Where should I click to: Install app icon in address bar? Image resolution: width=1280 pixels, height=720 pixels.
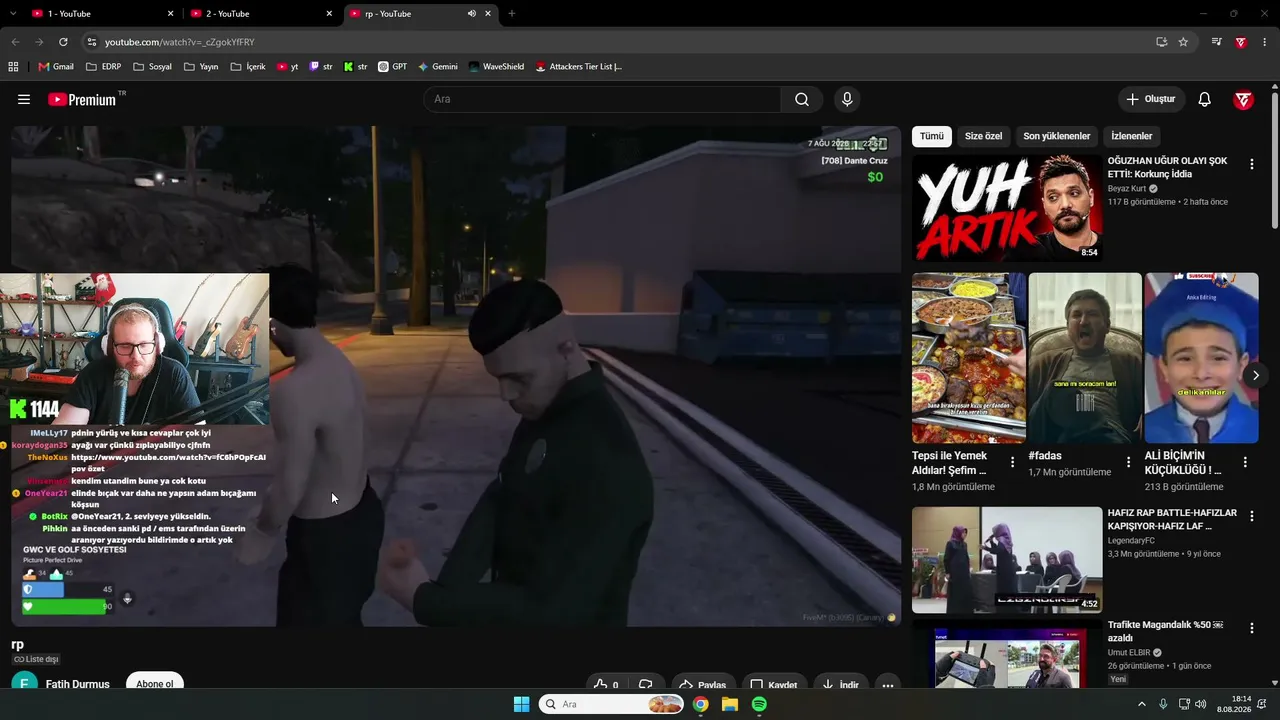(1161, 42)
